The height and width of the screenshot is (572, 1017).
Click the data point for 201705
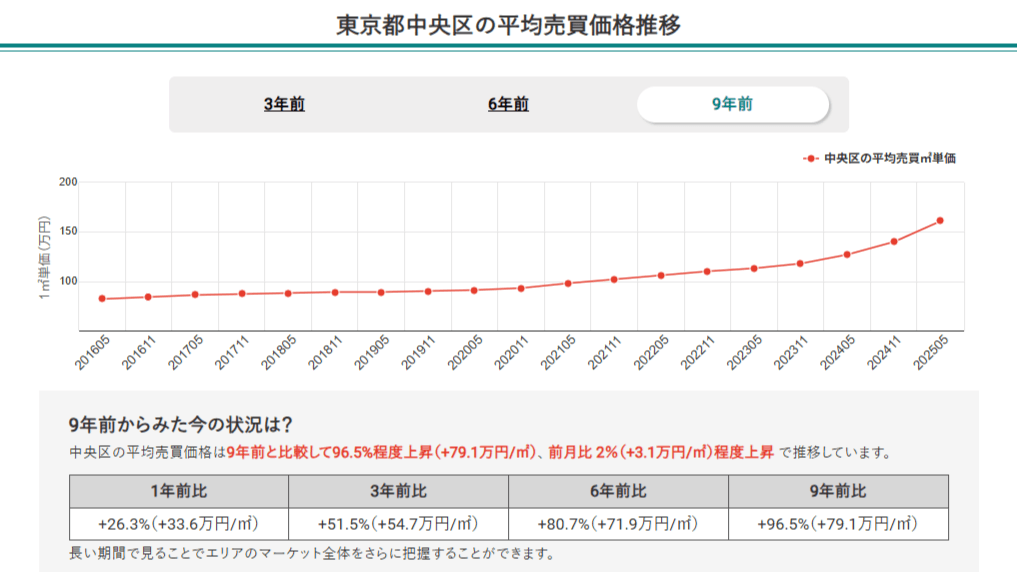point(195,295)
